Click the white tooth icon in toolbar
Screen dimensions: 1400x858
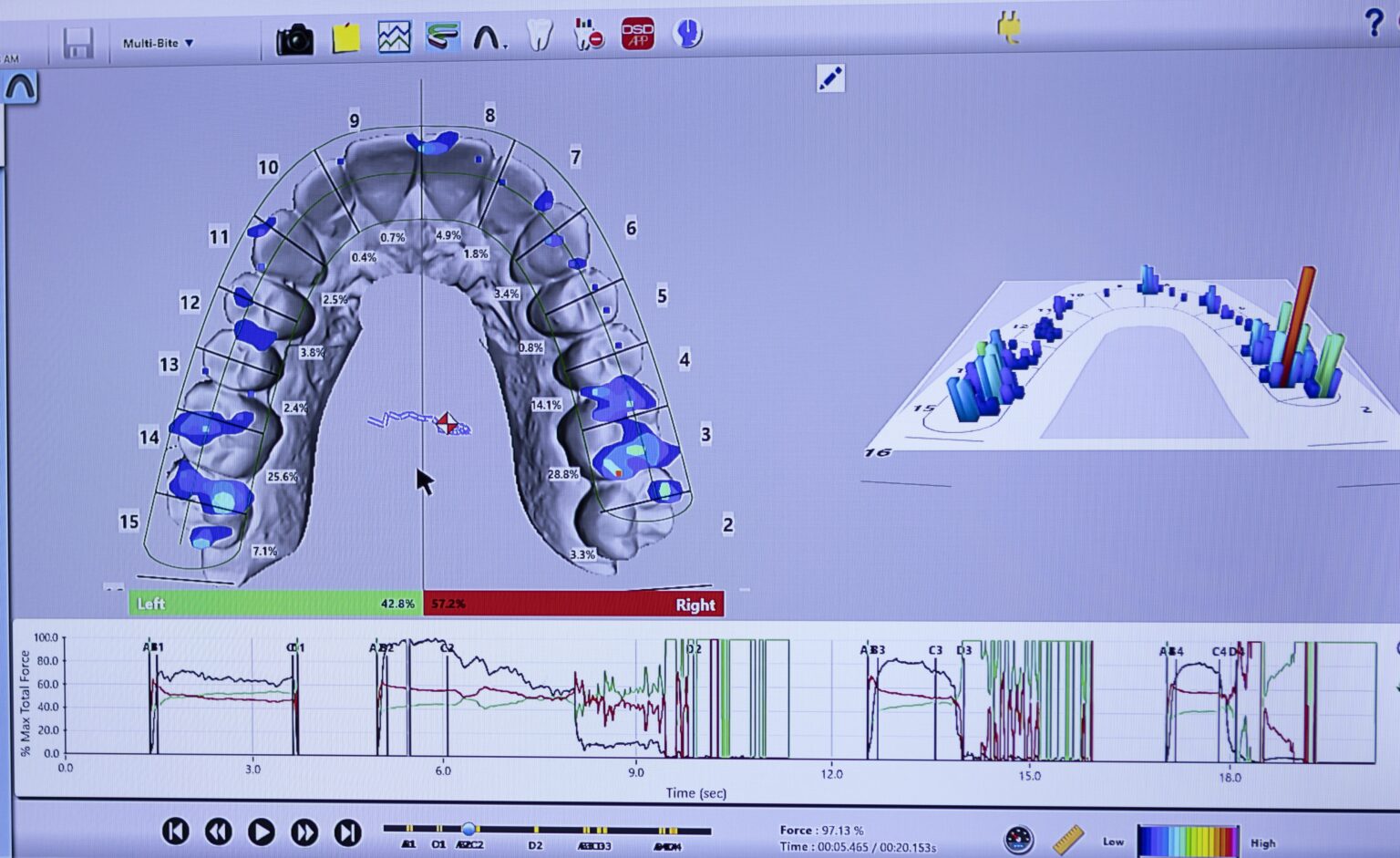point(540,36)
